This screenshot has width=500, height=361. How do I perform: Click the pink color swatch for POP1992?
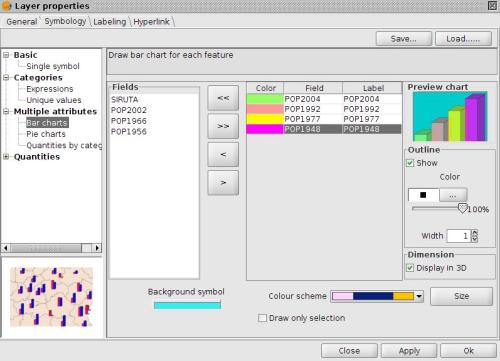[x=265, y=109]
